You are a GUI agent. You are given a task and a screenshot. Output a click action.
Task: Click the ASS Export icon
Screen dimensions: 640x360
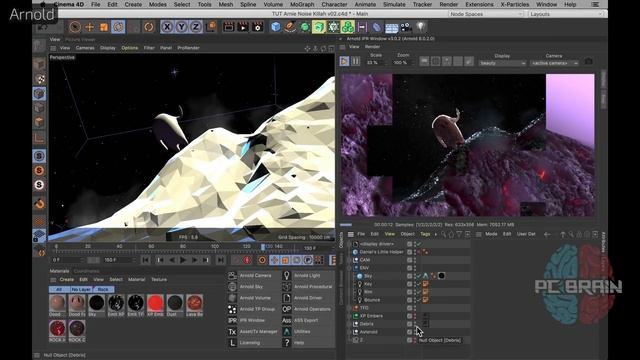click(287, 320)
